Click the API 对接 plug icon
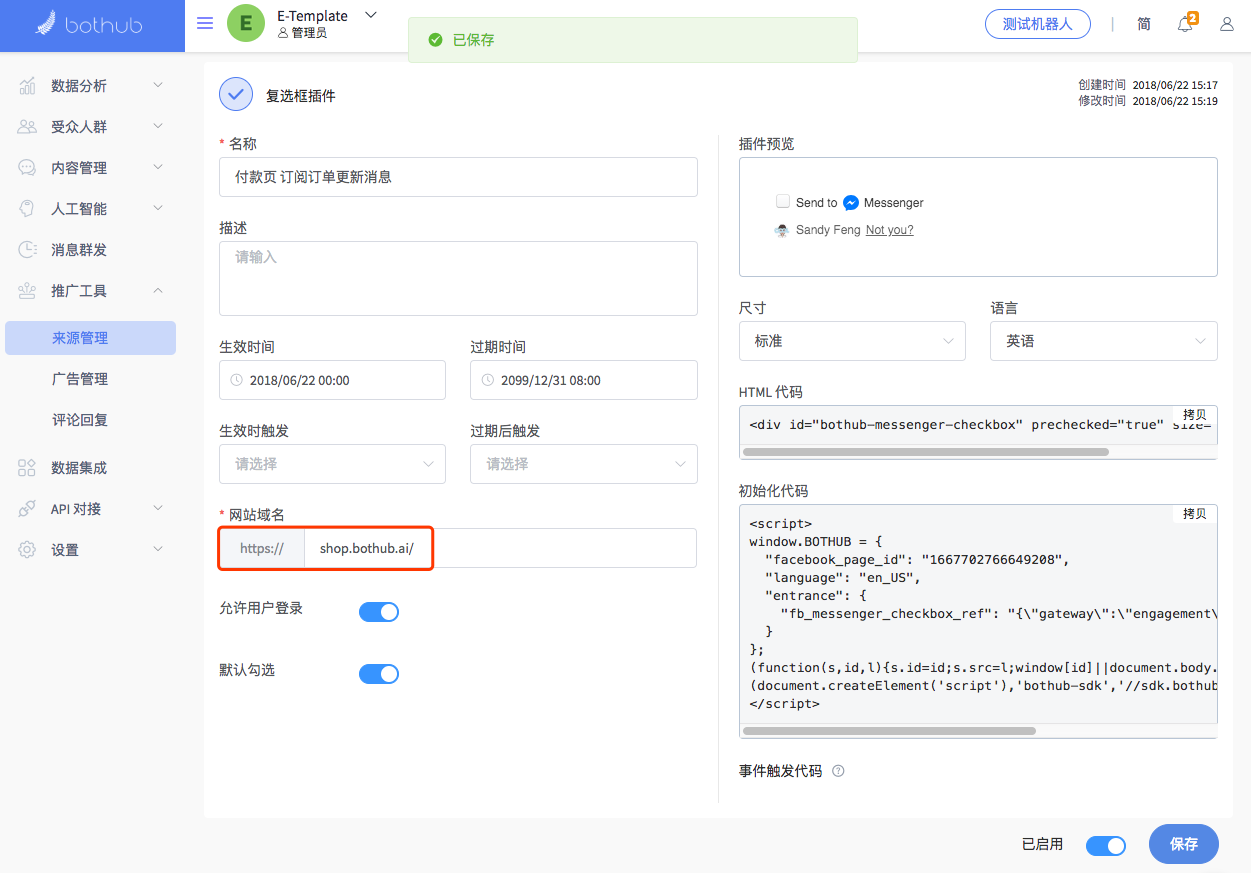 pos(27,509)
